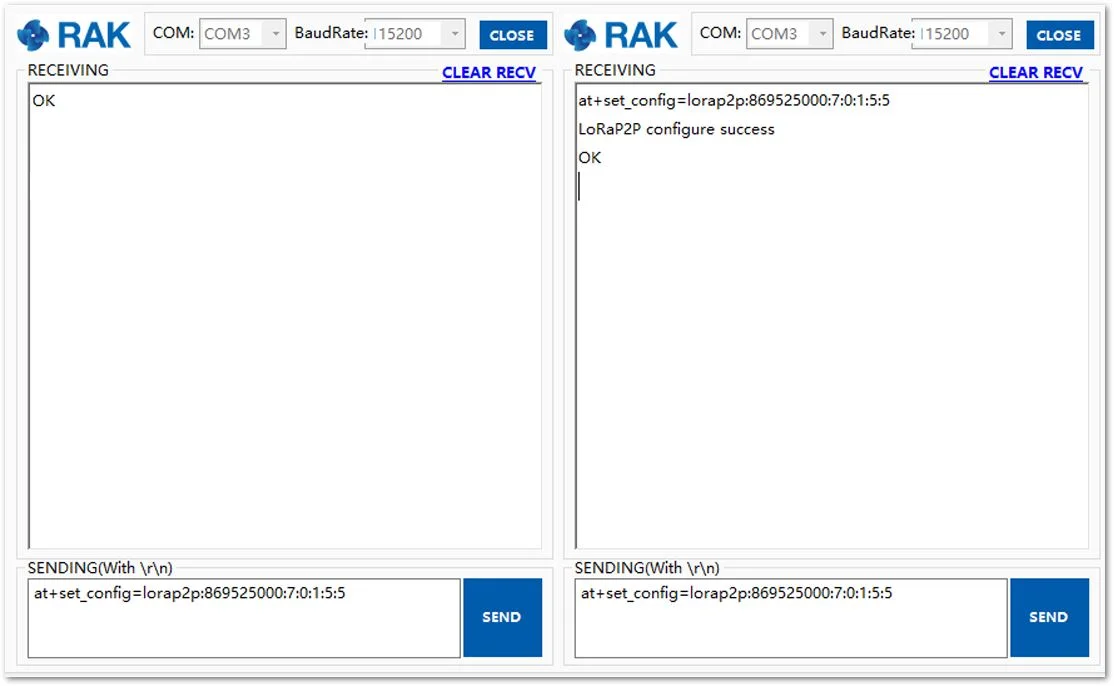Clear received data in left window
Screen dimensions: 1114x686
489,72
